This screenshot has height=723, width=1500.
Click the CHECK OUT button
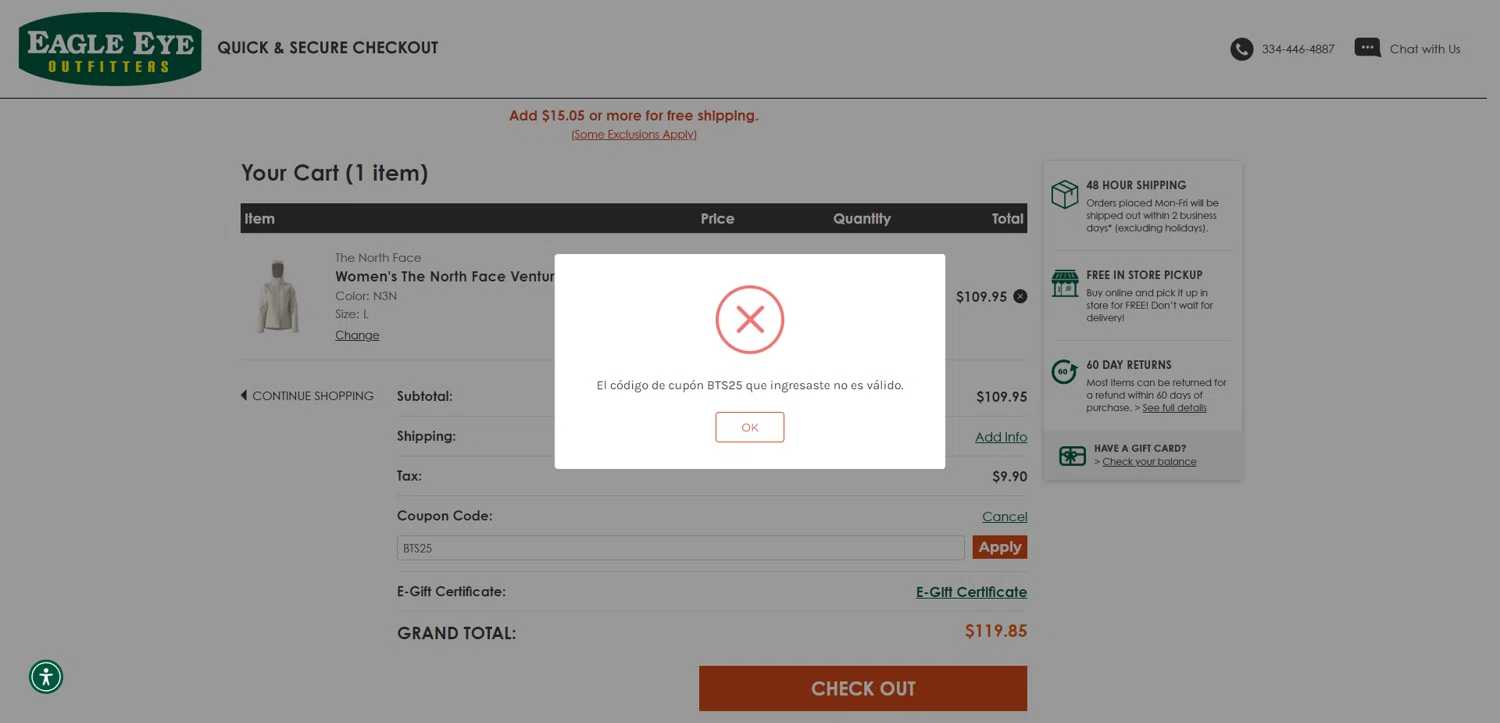point(863,688)
